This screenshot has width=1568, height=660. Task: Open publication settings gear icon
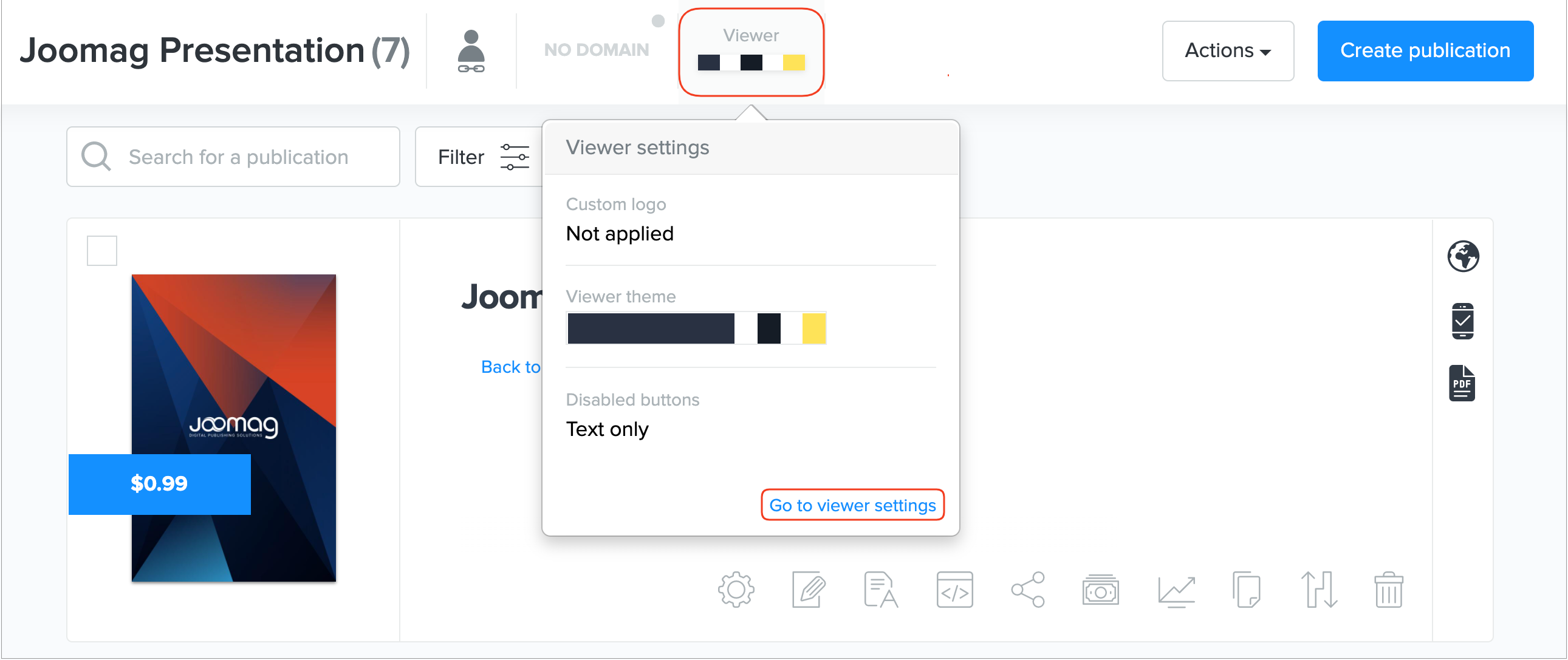(x=736, y=589)
